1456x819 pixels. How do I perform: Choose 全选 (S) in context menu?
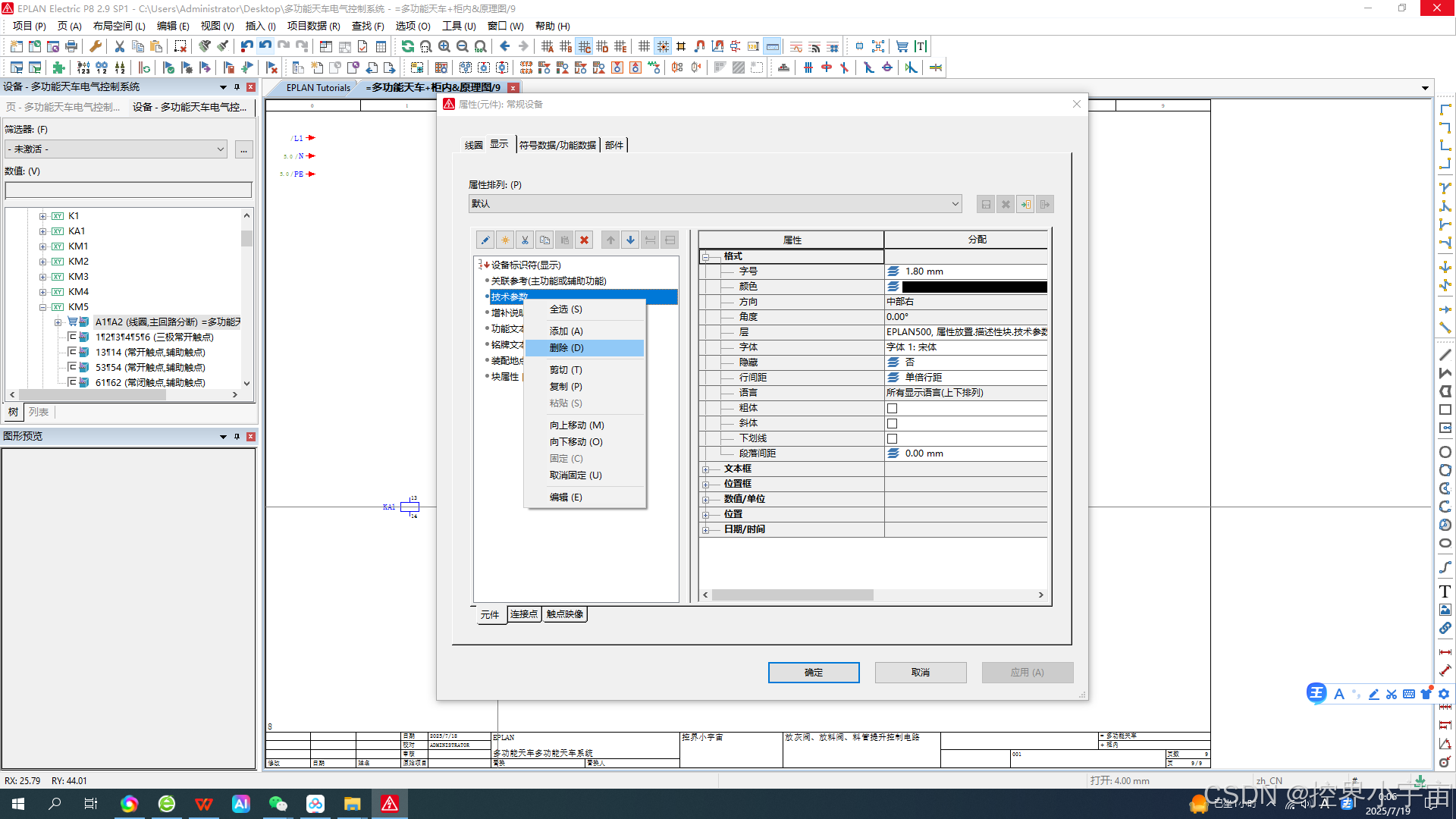point(585,309)
